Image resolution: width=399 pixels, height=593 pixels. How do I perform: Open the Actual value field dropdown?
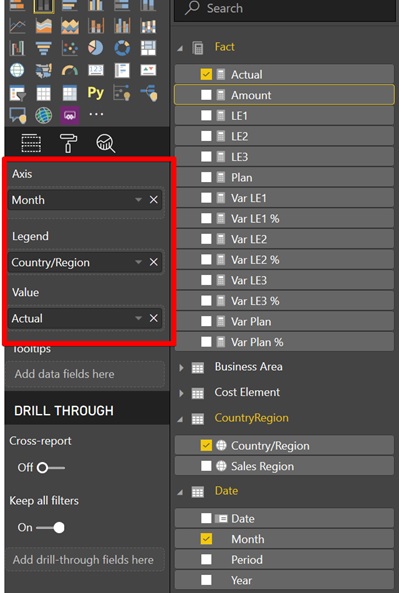[138, 318]
